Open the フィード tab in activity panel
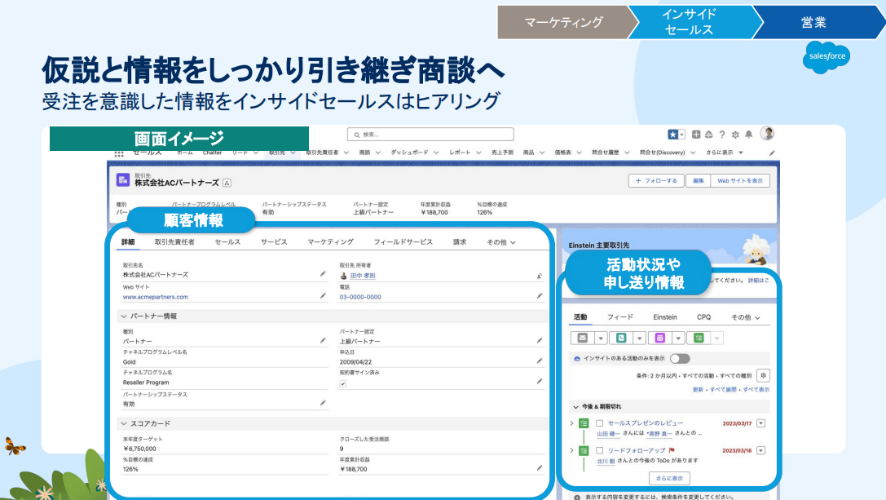Viewport: 886px width, 500px height. click(x=620, y=317)
